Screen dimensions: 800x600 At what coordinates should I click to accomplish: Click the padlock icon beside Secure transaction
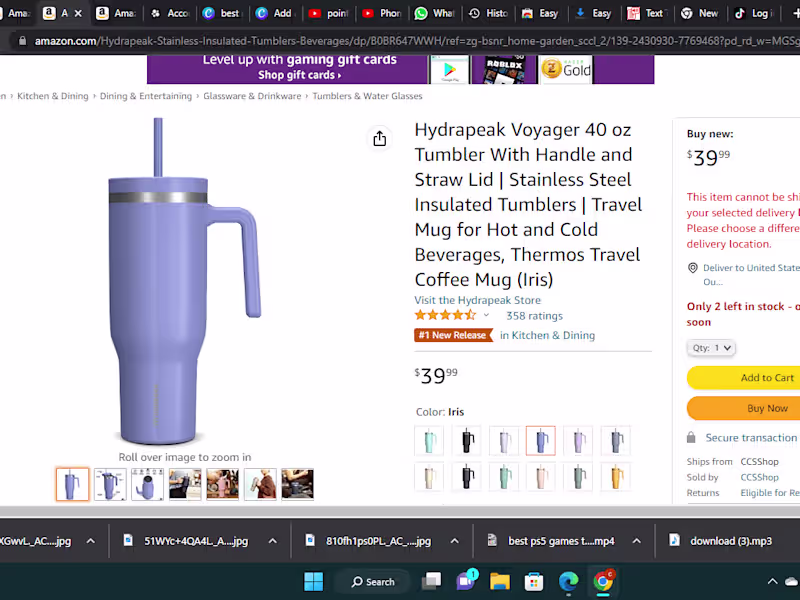(691, 437)
